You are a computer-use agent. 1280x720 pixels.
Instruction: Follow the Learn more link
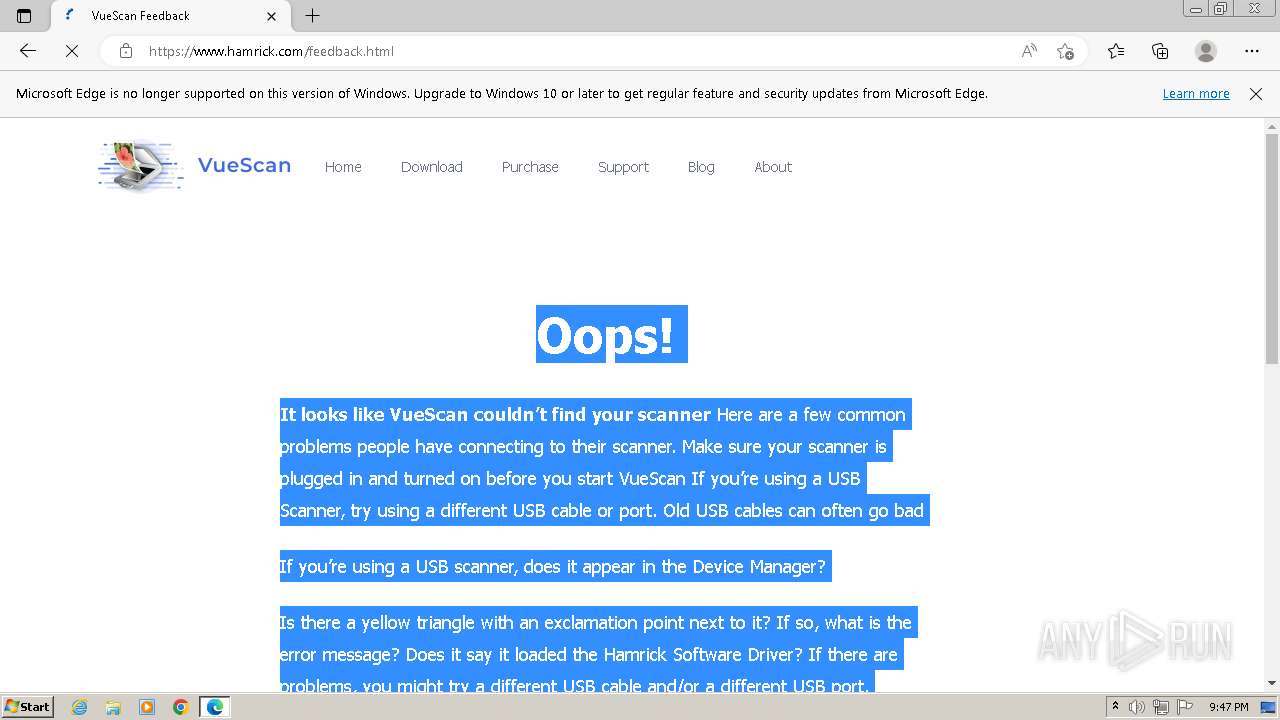pyautogui.click(x=1196, y=94)
